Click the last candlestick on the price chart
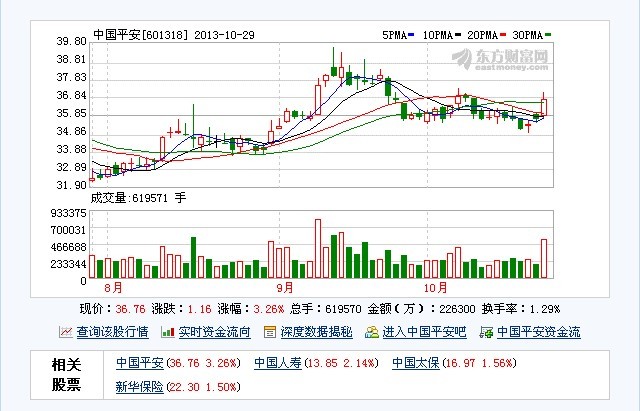640x411 pixels. click(x=544, y=106)
